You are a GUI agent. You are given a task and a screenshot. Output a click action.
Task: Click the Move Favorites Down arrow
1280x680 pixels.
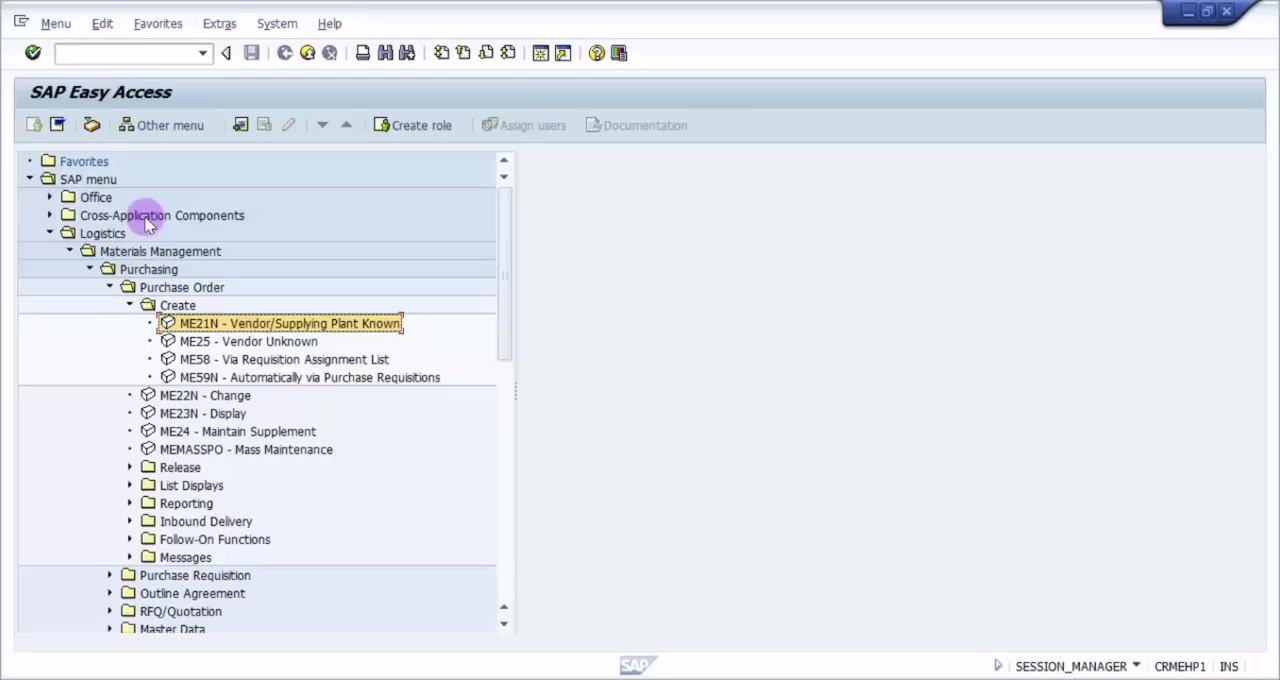322,125
